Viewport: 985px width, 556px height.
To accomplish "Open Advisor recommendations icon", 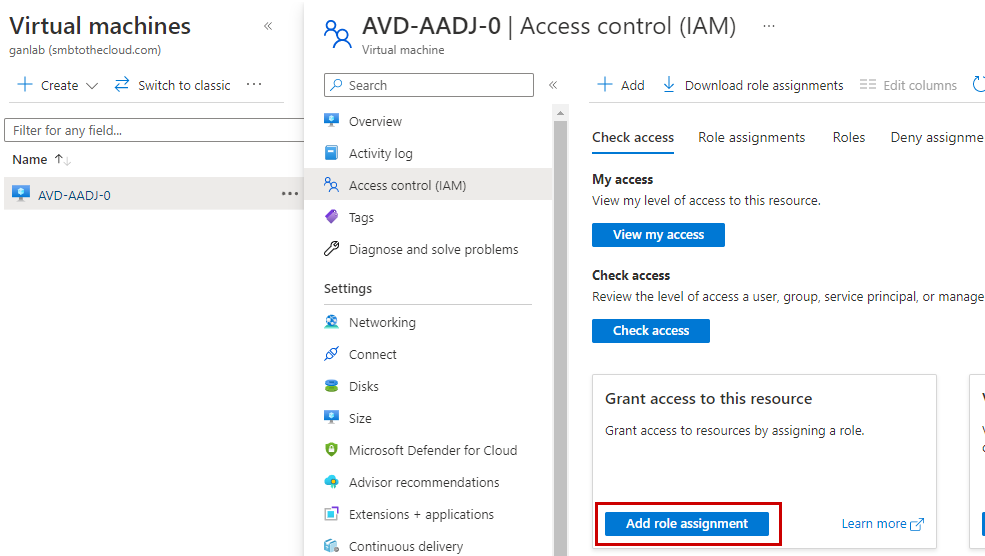I will click(332, 482).
